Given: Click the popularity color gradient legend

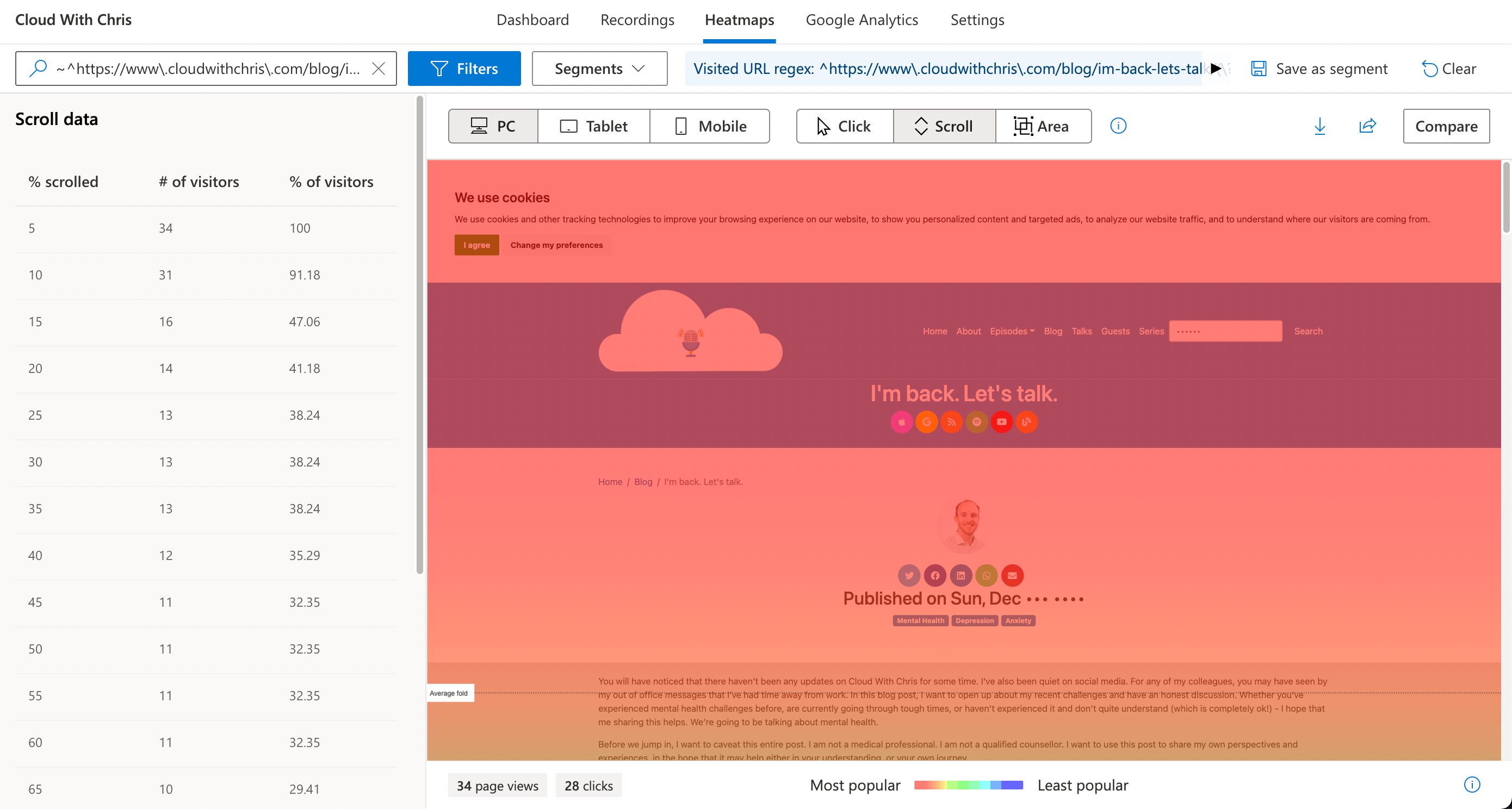Looking at the screenshot, I should (968, 785).
